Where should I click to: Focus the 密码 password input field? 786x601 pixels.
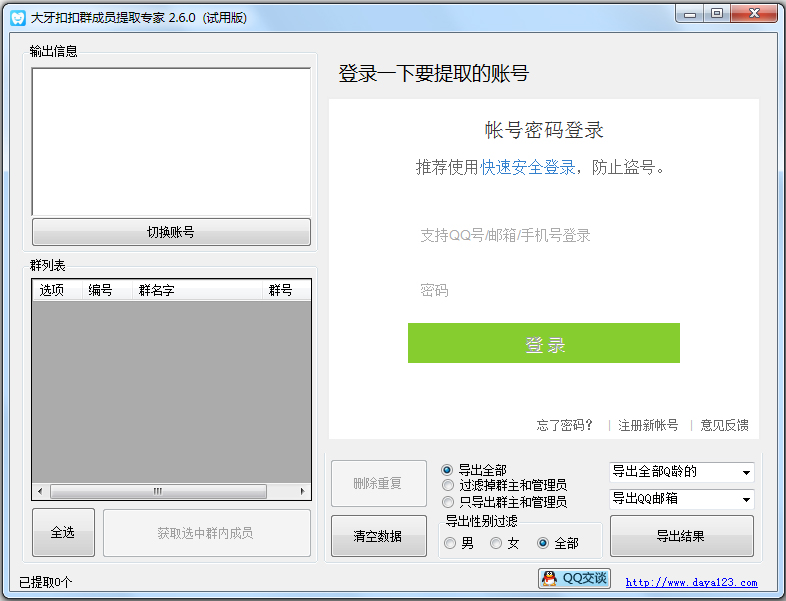click(x=543, y=291)
